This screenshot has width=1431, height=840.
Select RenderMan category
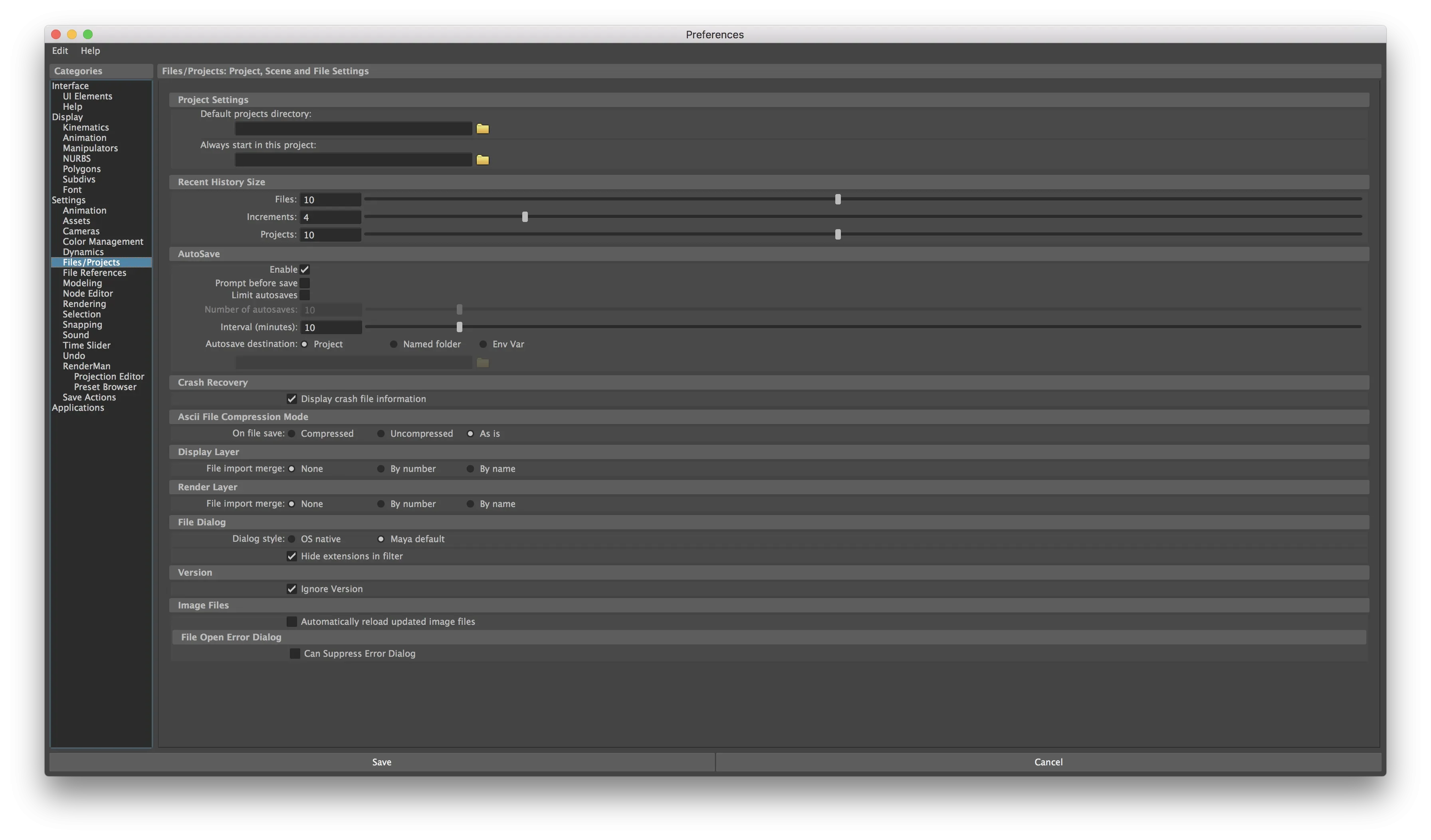[x=86, y=367]
